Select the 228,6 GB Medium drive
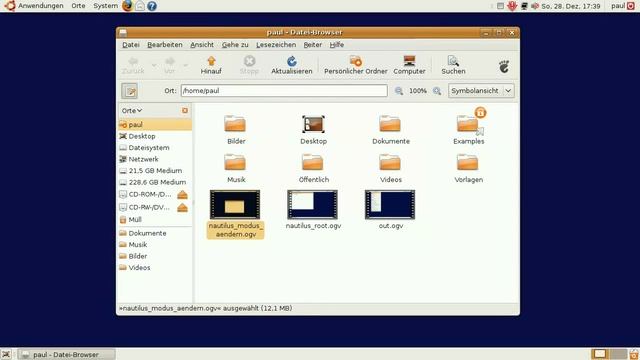Viewport: 640px width, 360px height. tap(155, 182)
